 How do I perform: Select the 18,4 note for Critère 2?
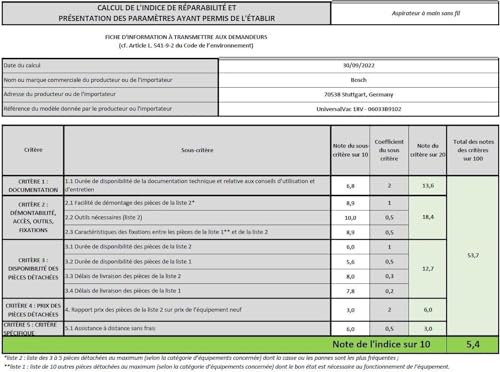(x=428, y=217)
